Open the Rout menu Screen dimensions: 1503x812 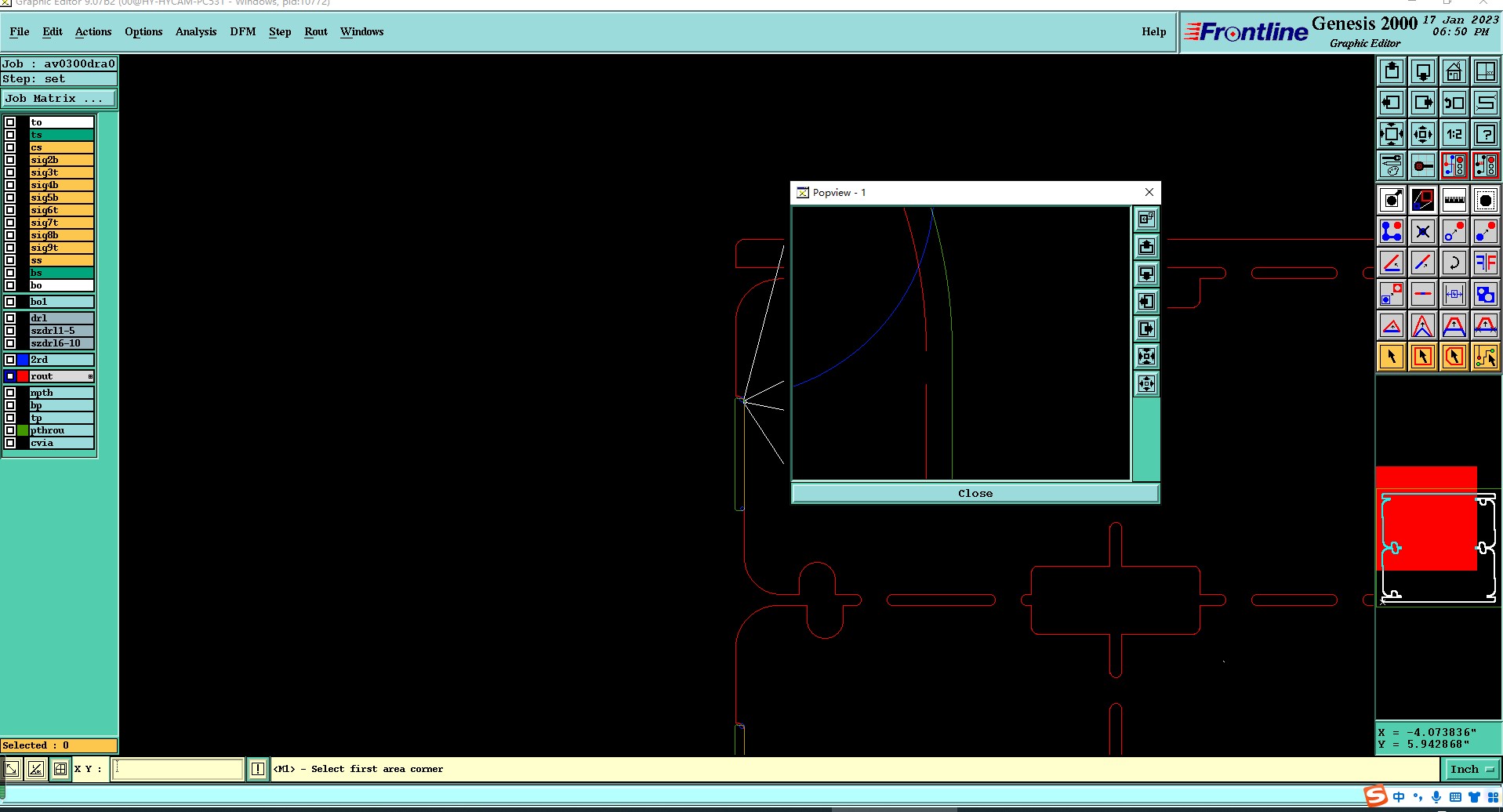point(315,32)
